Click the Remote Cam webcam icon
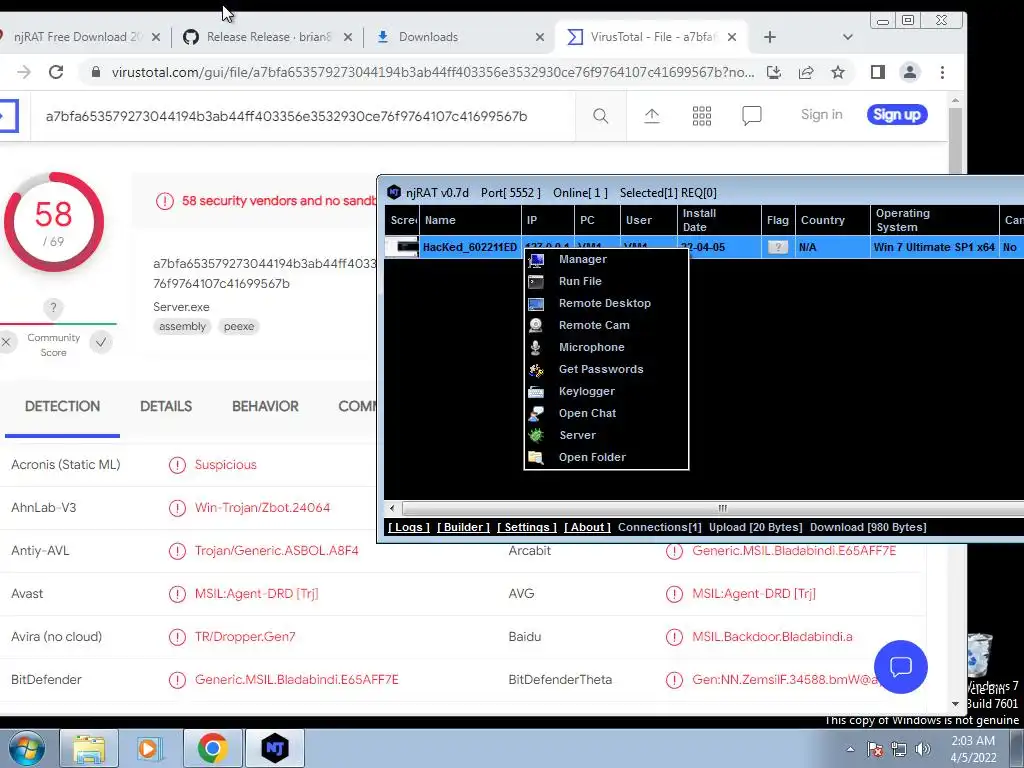Image resolution: width=1024 pixels, height=768 pixels. coord(536,325)
